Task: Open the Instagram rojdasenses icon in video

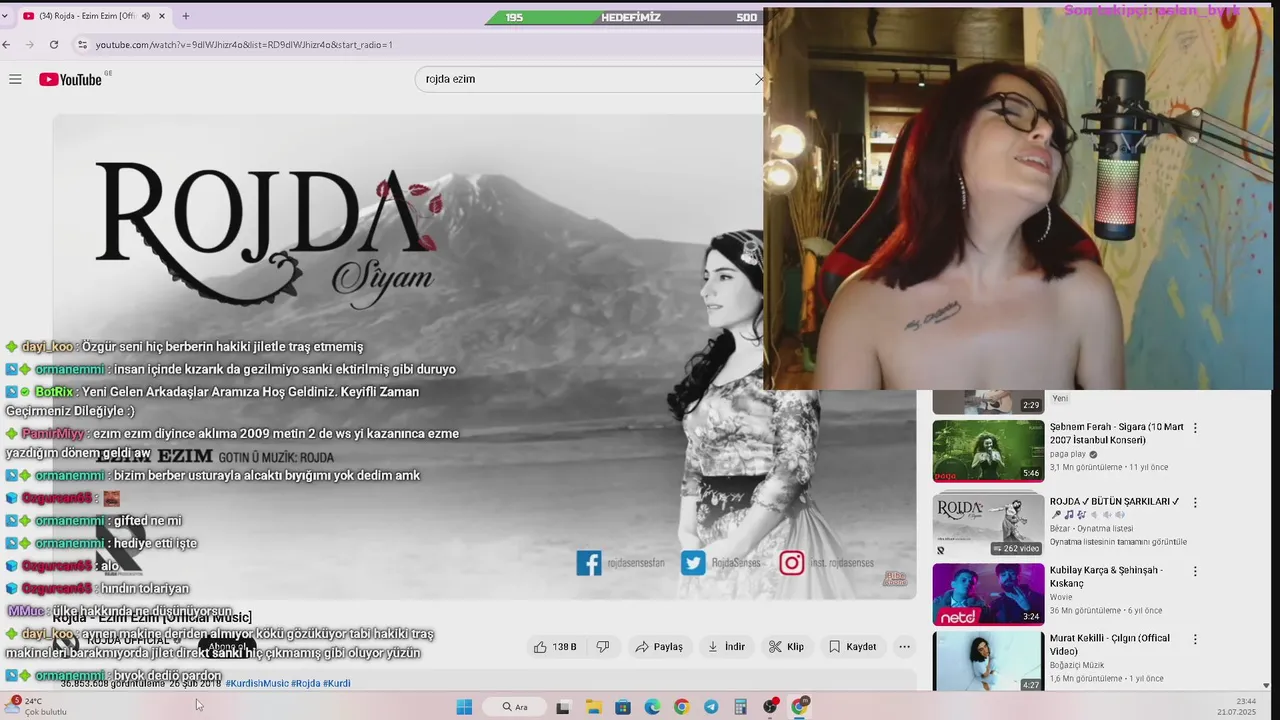Action: pos(791,563)
